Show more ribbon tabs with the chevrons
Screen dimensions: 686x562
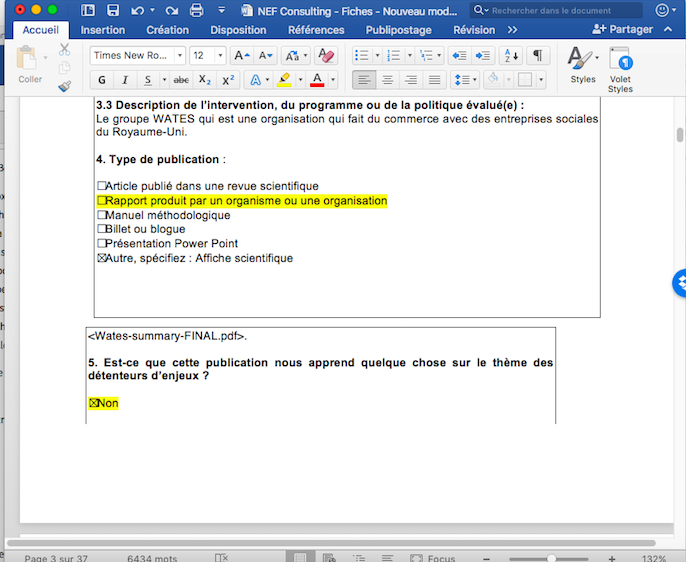512,30
